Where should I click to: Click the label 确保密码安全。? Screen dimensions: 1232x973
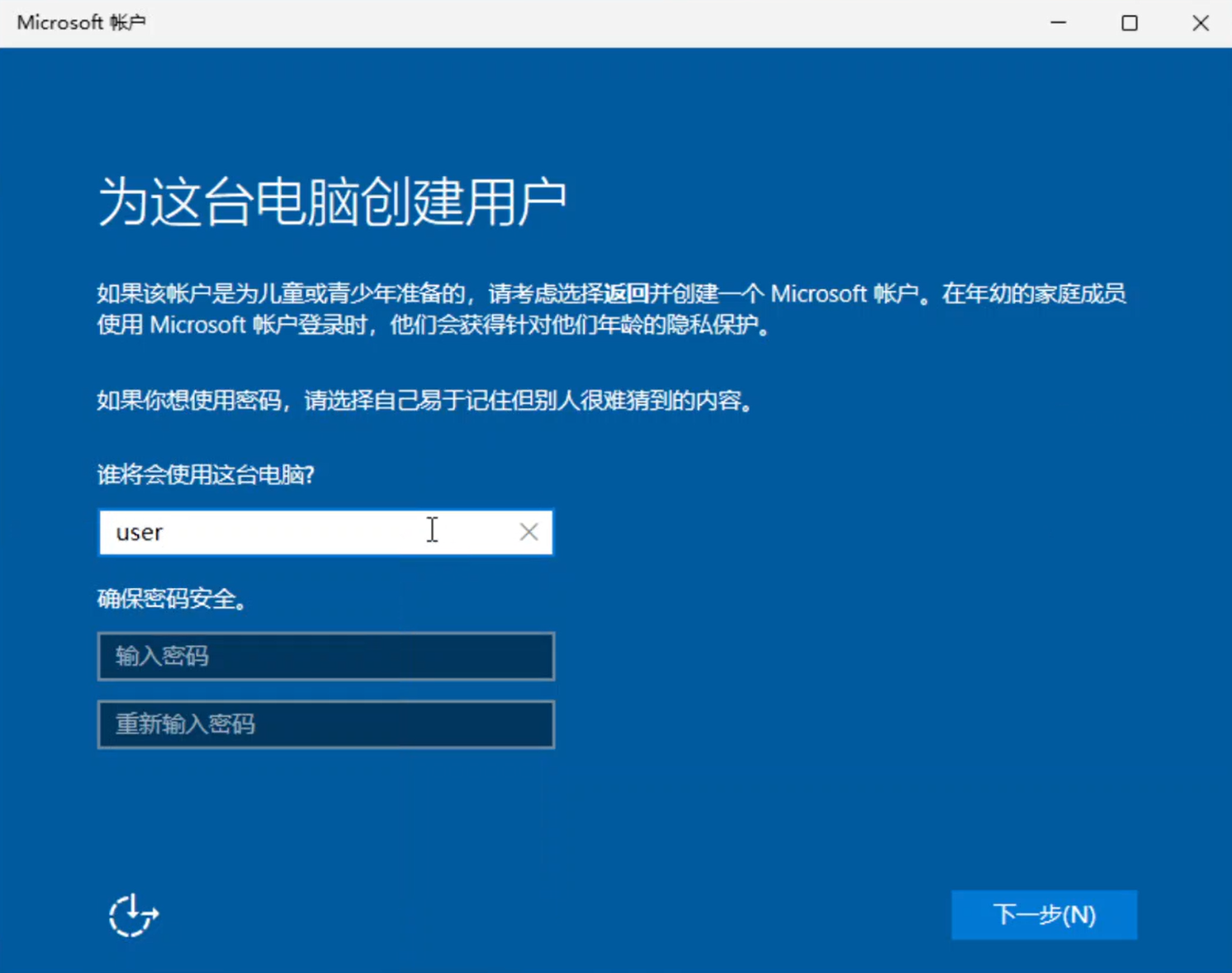[x=173, y=599]
